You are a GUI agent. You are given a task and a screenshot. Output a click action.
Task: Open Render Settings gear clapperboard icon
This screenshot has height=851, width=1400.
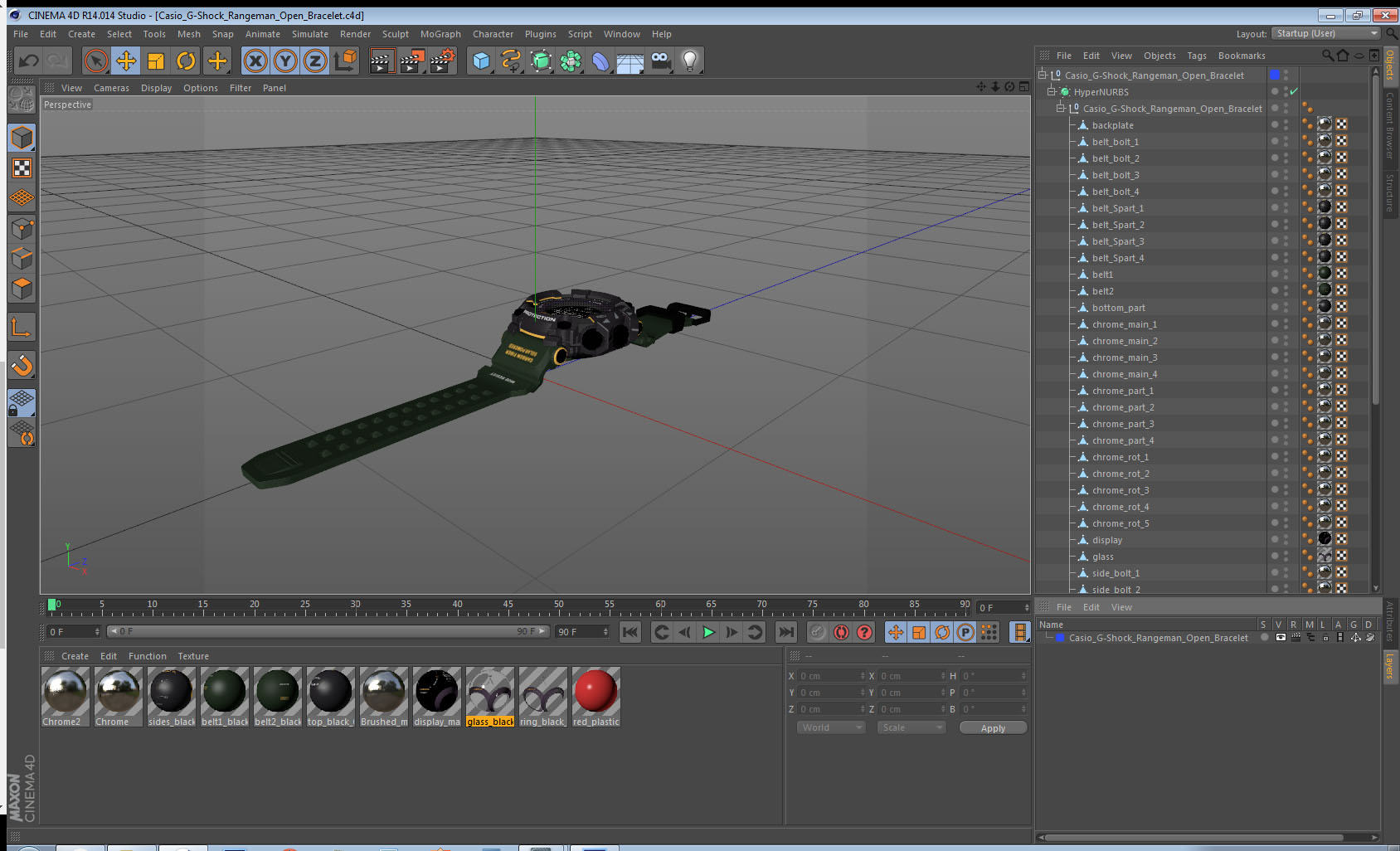(442, 61)
